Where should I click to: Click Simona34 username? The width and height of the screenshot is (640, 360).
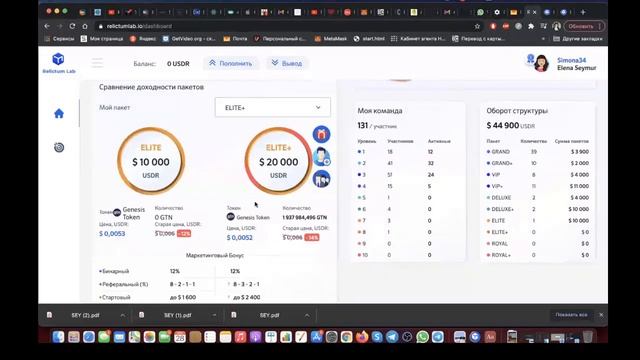pos(571,60)
